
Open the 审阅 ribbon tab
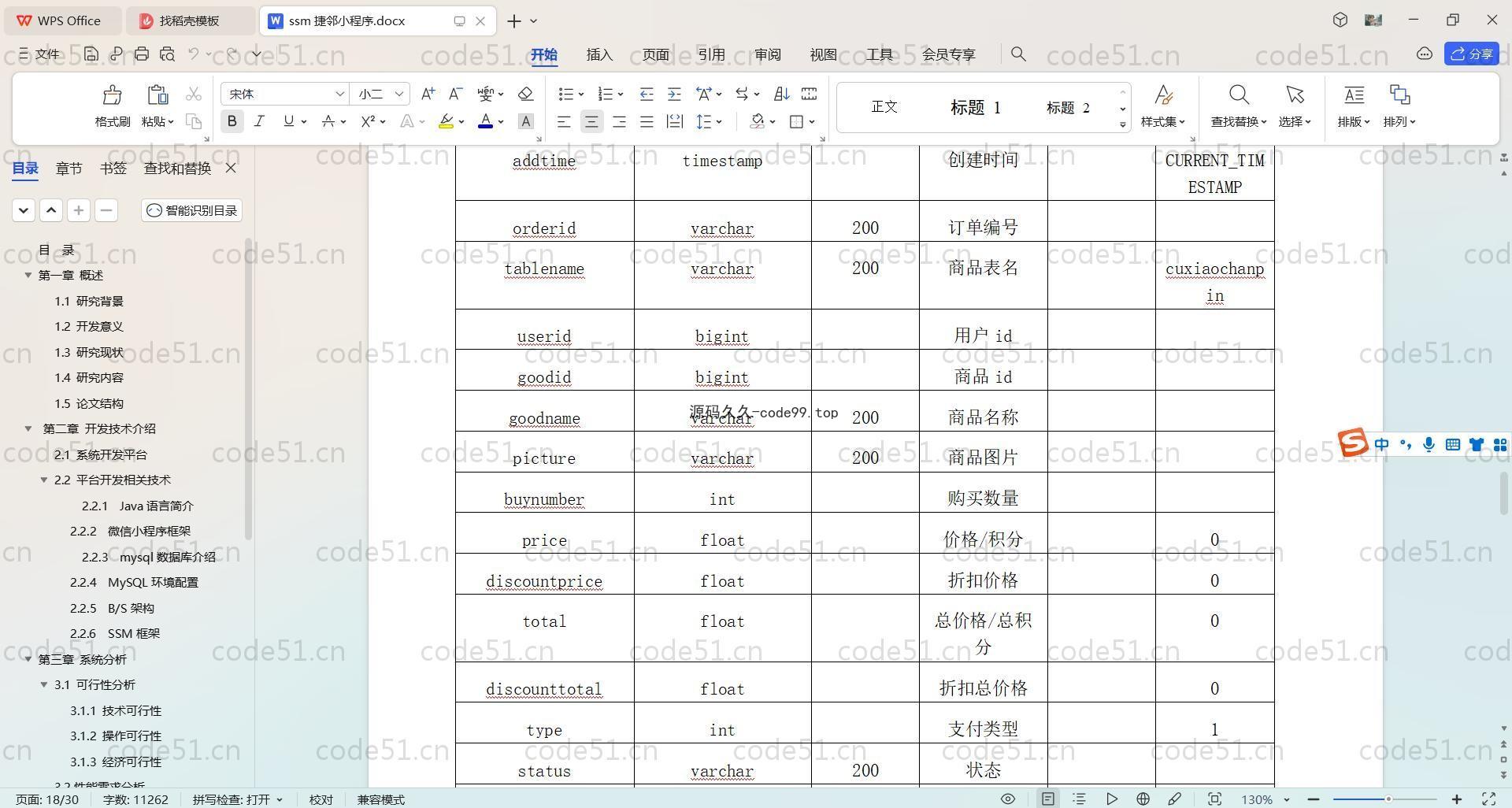767,54
